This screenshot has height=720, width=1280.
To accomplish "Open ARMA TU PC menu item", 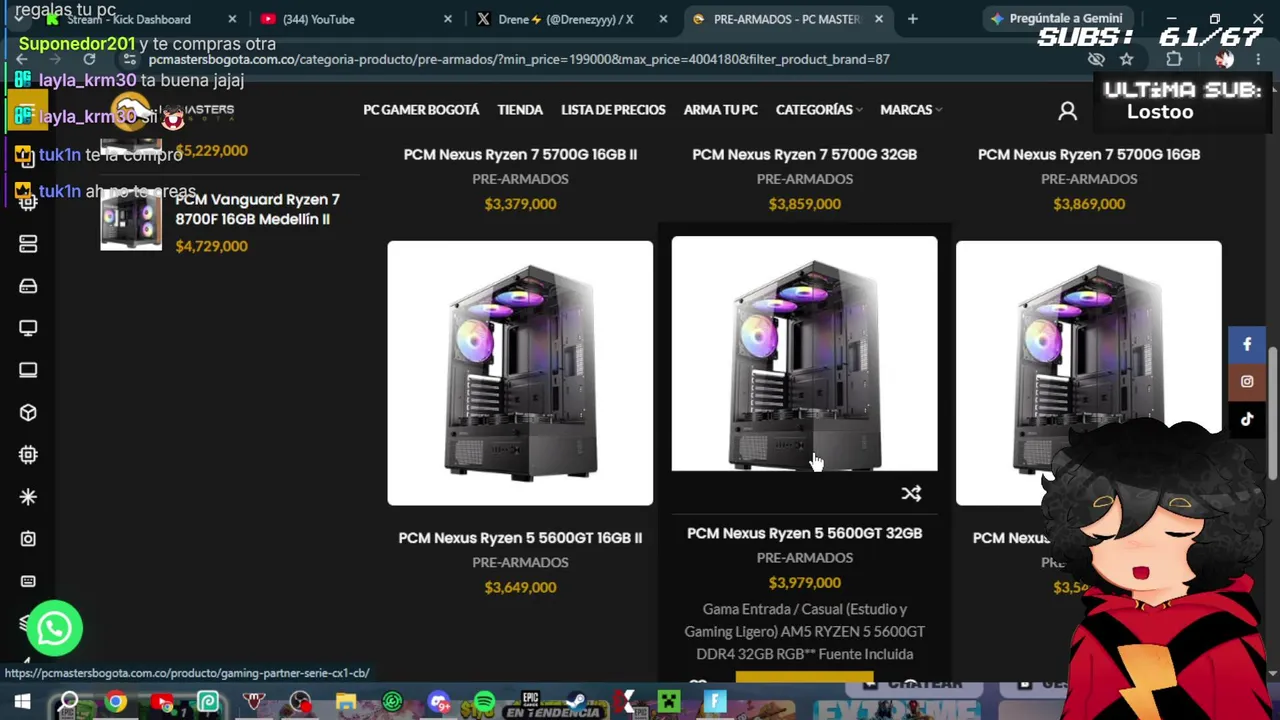I will pos(720,110).
